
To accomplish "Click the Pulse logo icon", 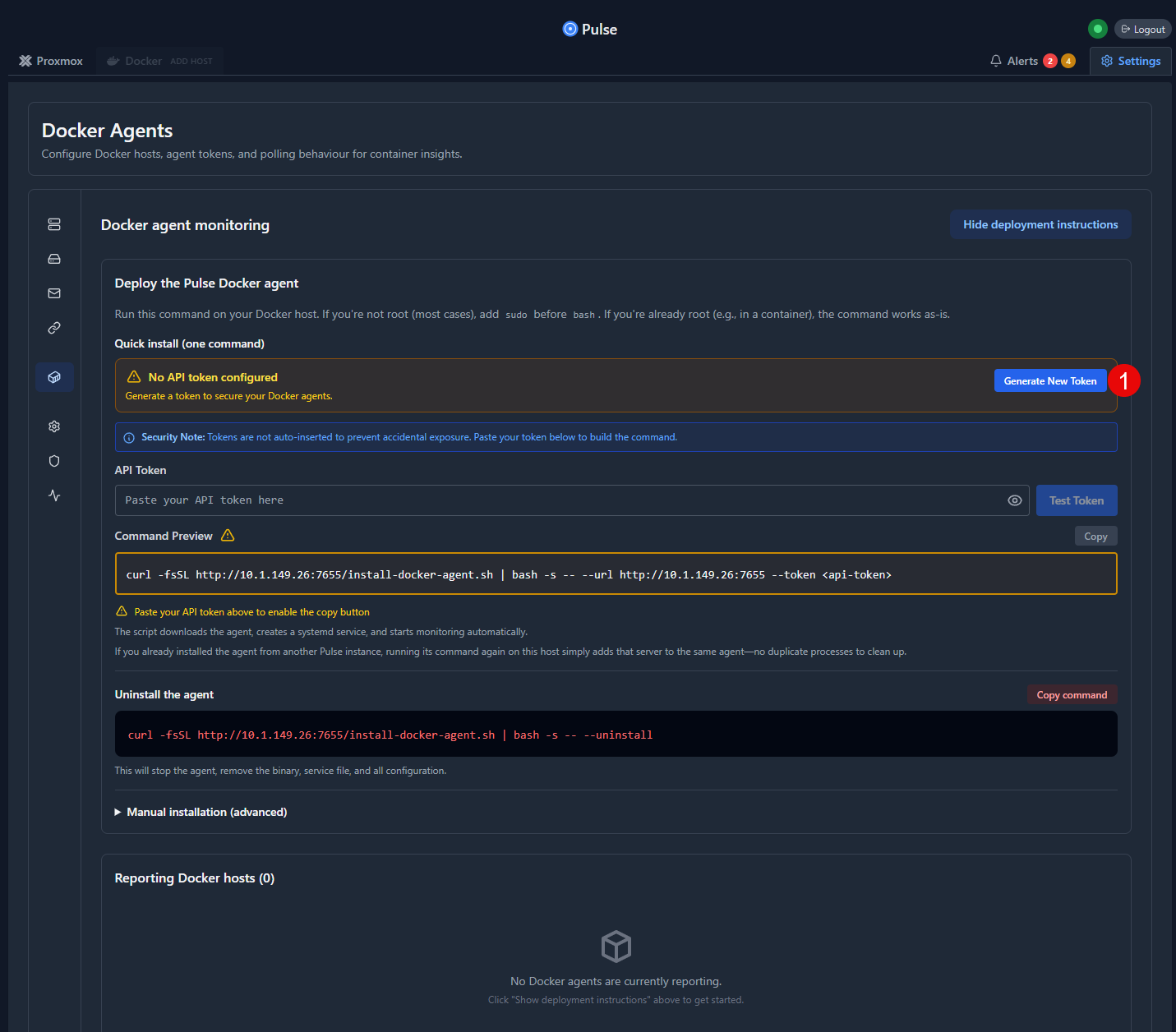I will (x=570, y=29).
